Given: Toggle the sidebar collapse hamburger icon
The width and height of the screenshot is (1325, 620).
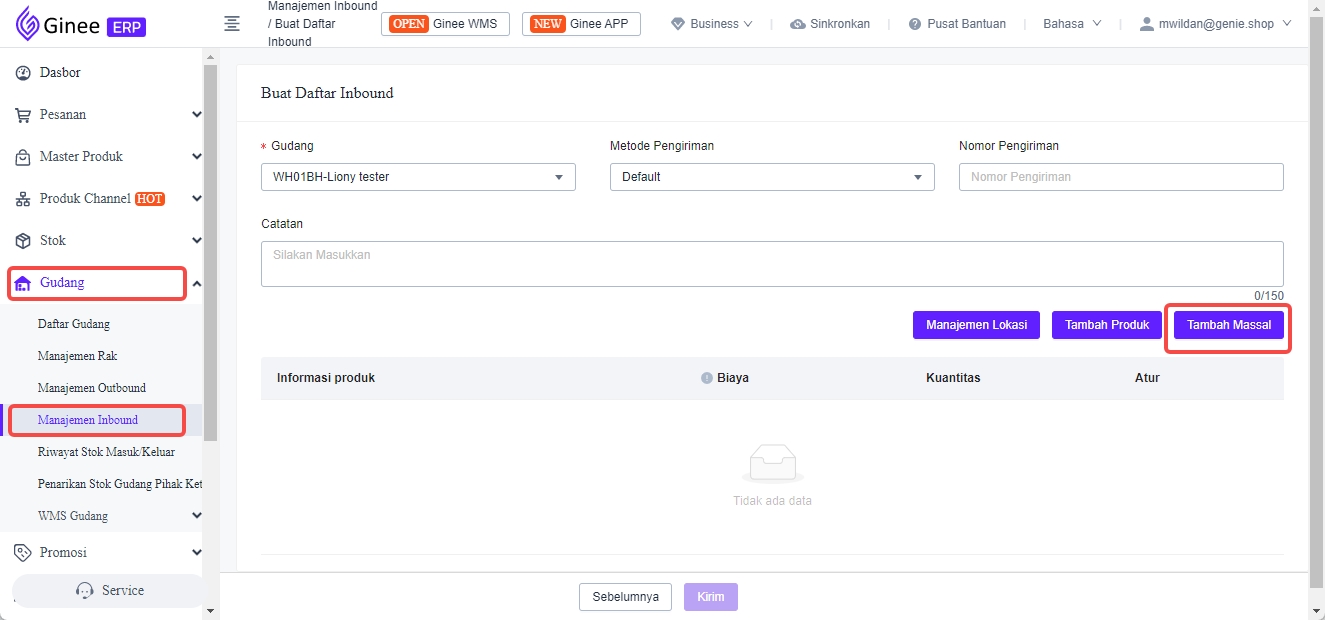Looking at the screenshot, I should tap(232, 23).
